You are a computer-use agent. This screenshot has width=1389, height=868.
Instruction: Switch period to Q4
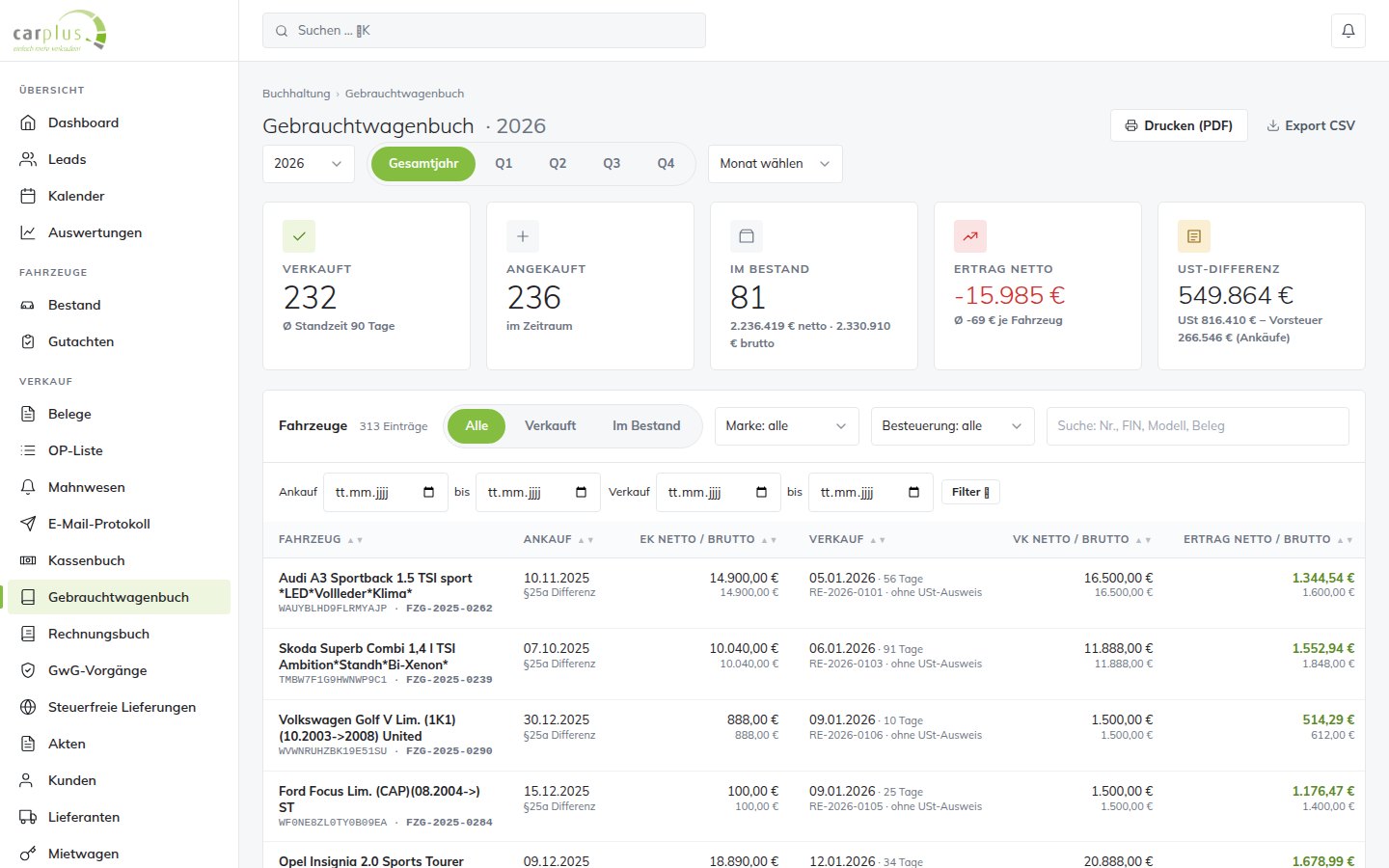point(666,164)
